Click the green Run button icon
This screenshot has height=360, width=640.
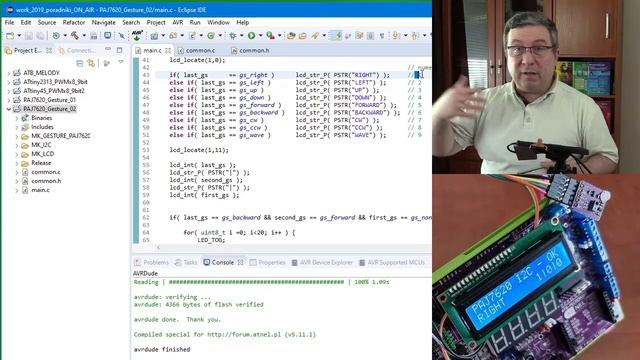pos(251,36)
